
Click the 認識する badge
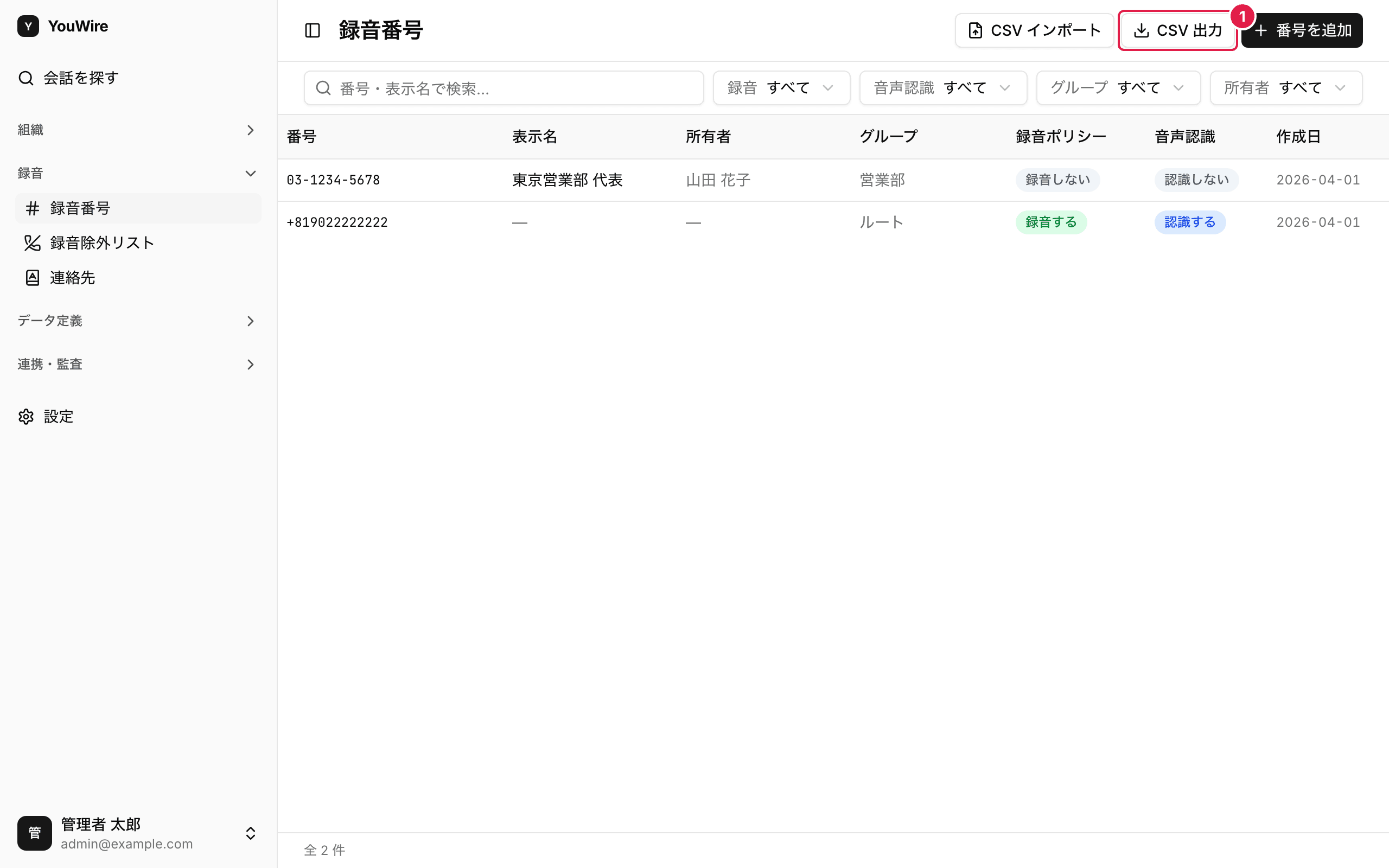[1190, 222]
